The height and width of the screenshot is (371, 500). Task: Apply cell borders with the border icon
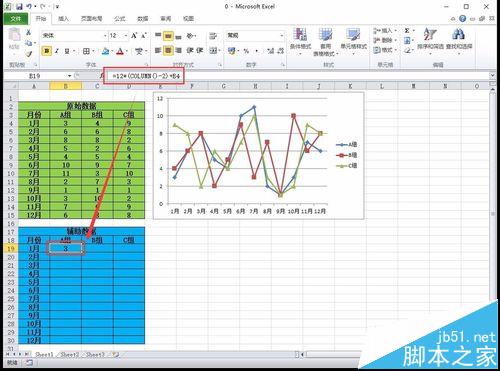click(86, 51)
